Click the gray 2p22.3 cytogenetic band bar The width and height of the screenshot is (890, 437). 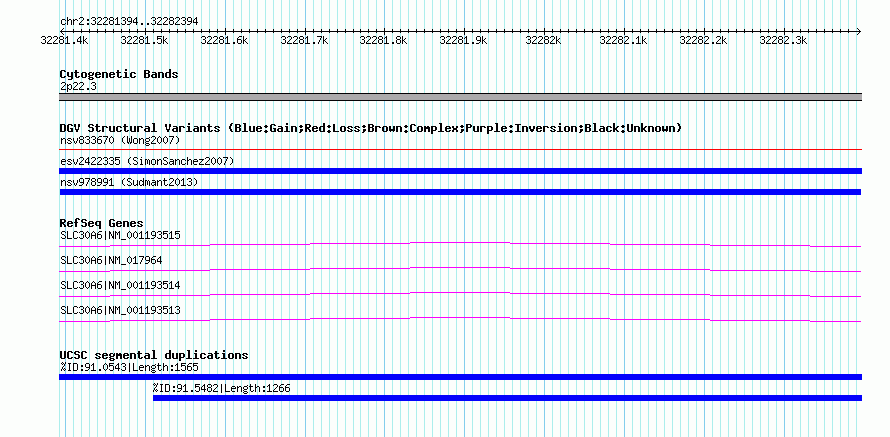point(460,97)
